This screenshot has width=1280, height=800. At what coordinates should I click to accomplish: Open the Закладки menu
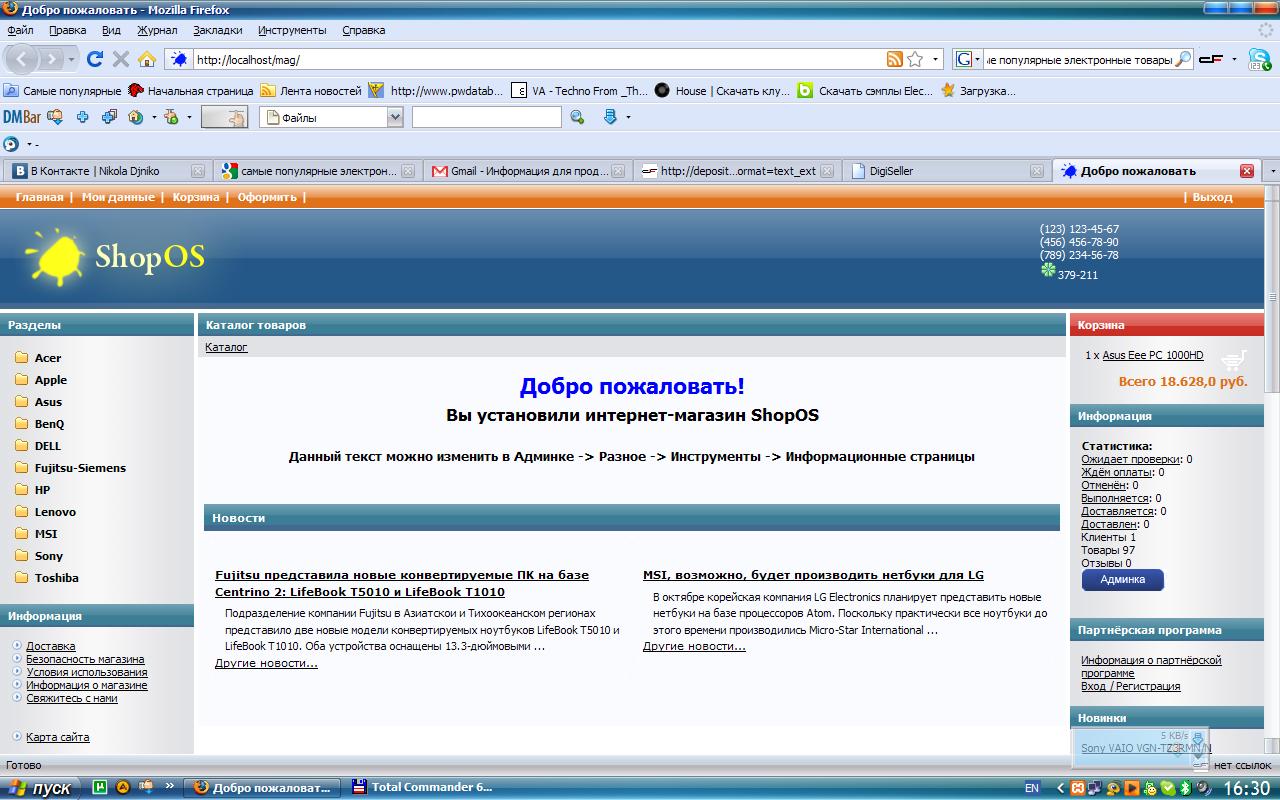[x=218, y=30]
